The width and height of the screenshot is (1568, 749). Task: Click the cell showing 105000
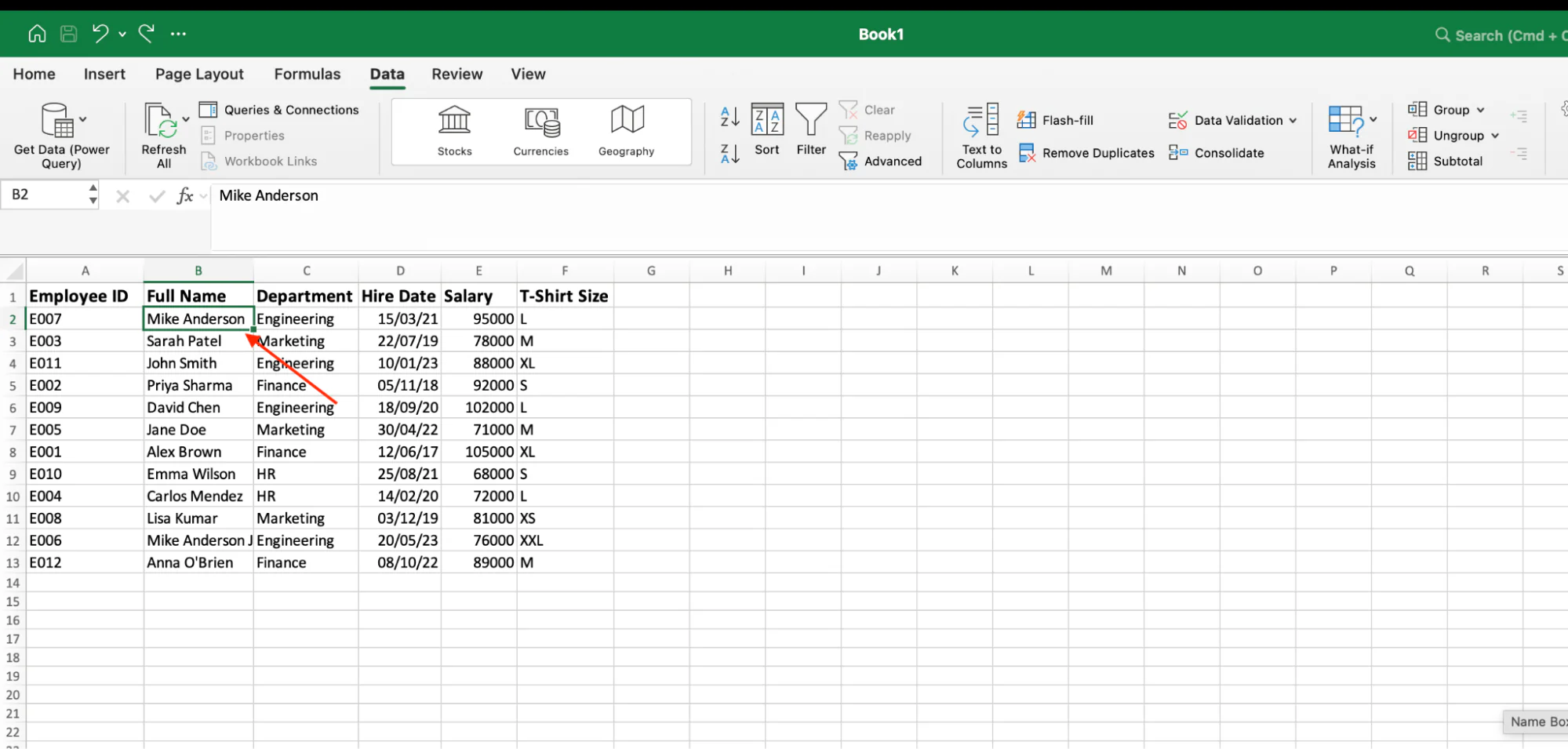[478, 452]
